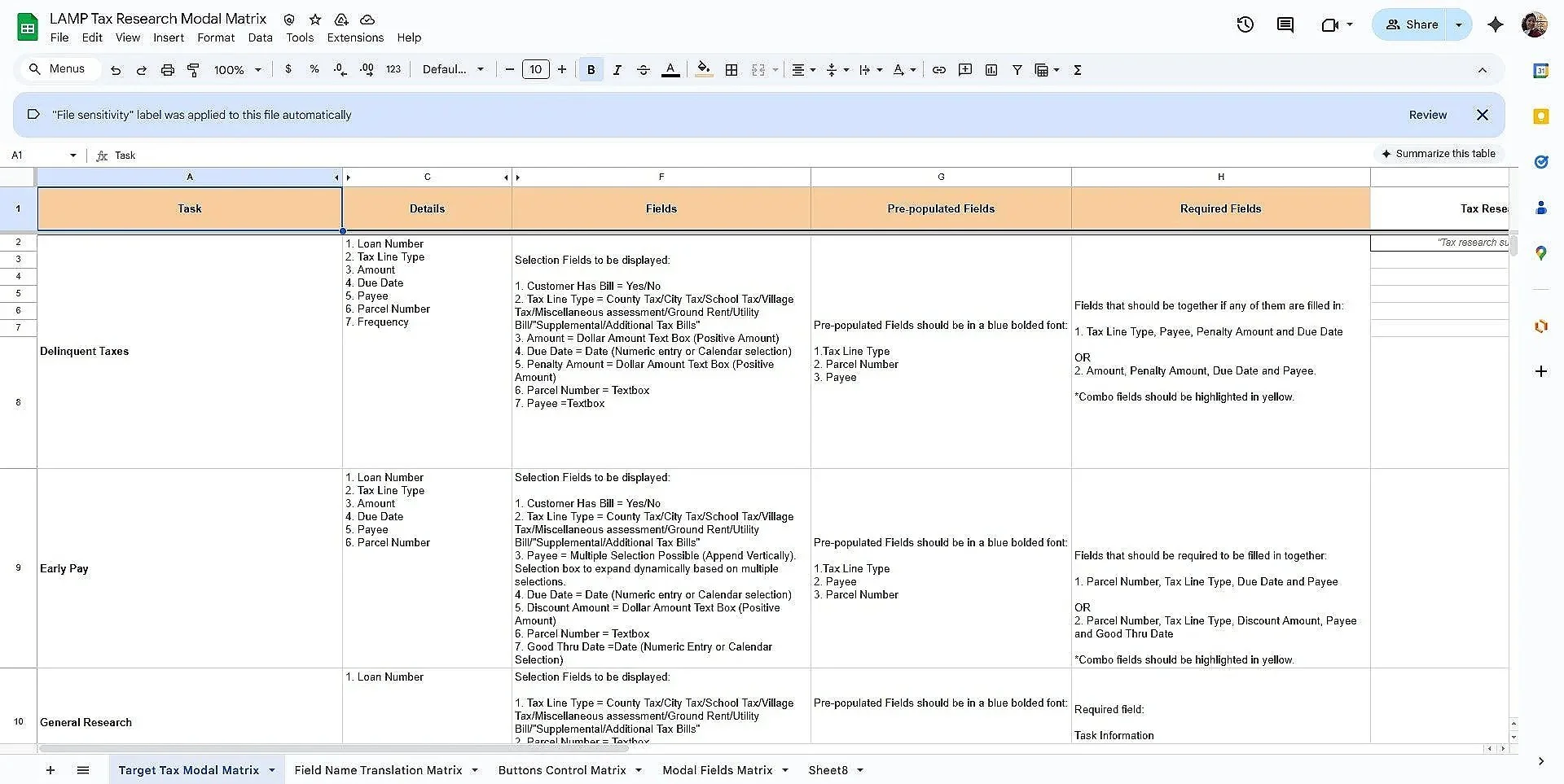Viewport: 1564px width, 784px height.
Task: Add a new sheet
Action: pyautogui.click(x=51, y=770)
